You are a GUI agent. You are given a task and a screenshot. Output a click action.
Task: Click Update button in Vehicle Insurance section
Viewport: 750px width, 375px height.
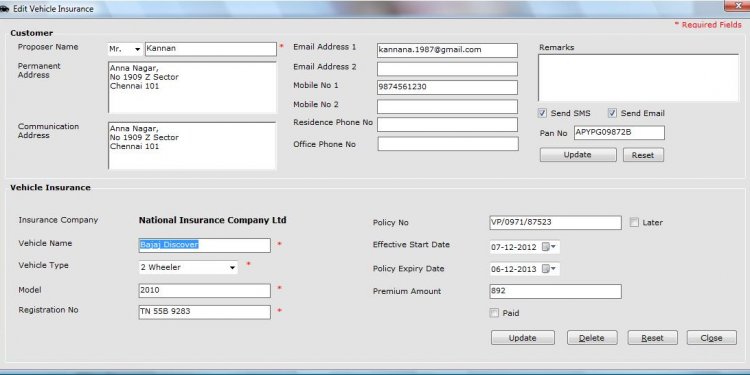(x=523, y=338)
